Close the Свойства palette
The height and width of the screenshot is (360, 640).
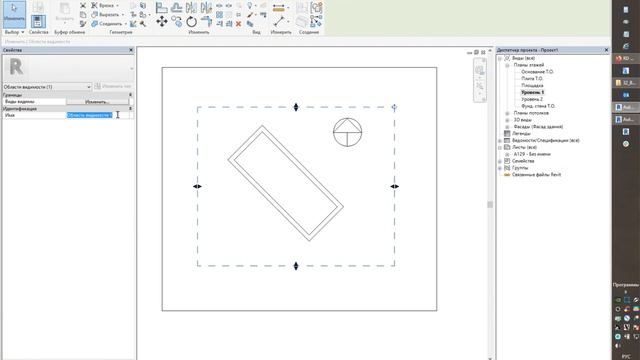coord(131,50)
